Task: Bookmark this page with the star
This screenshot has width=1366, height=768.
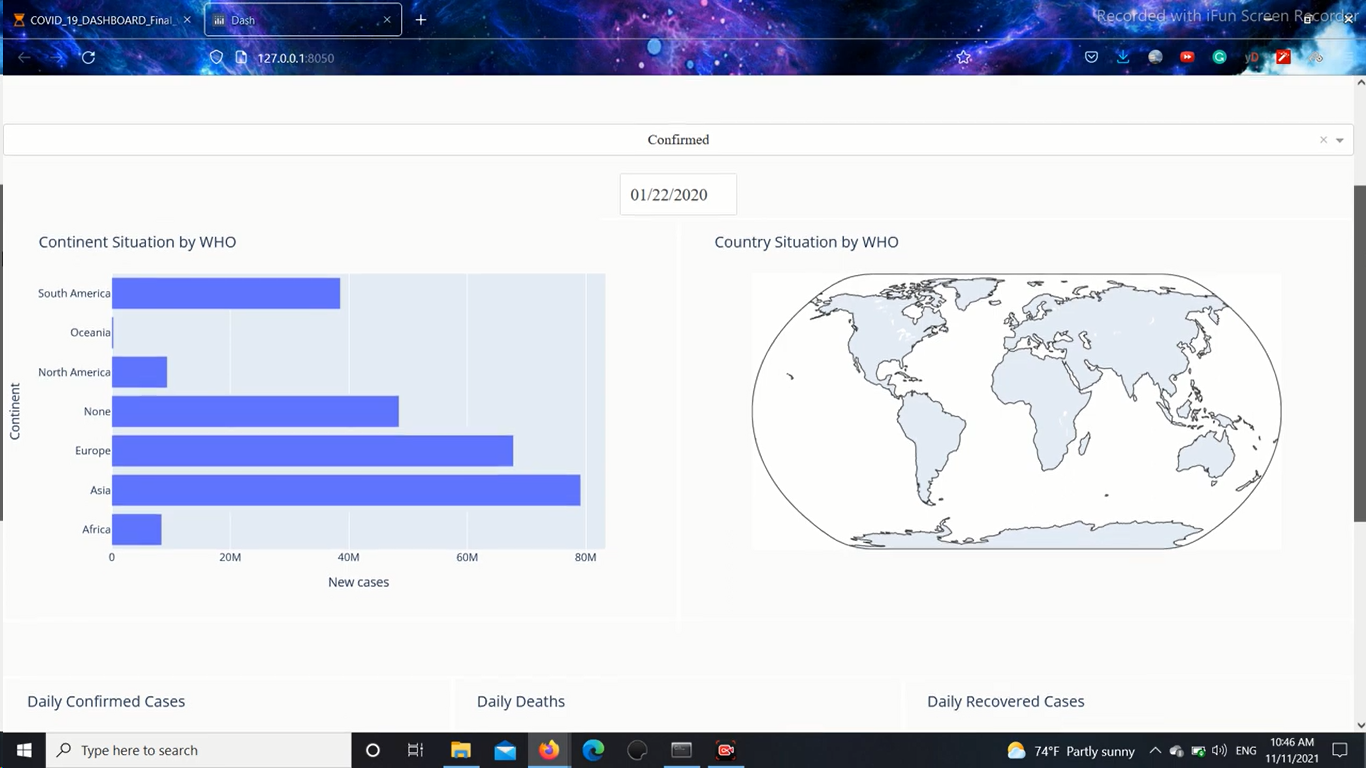Action: (963, 57)
